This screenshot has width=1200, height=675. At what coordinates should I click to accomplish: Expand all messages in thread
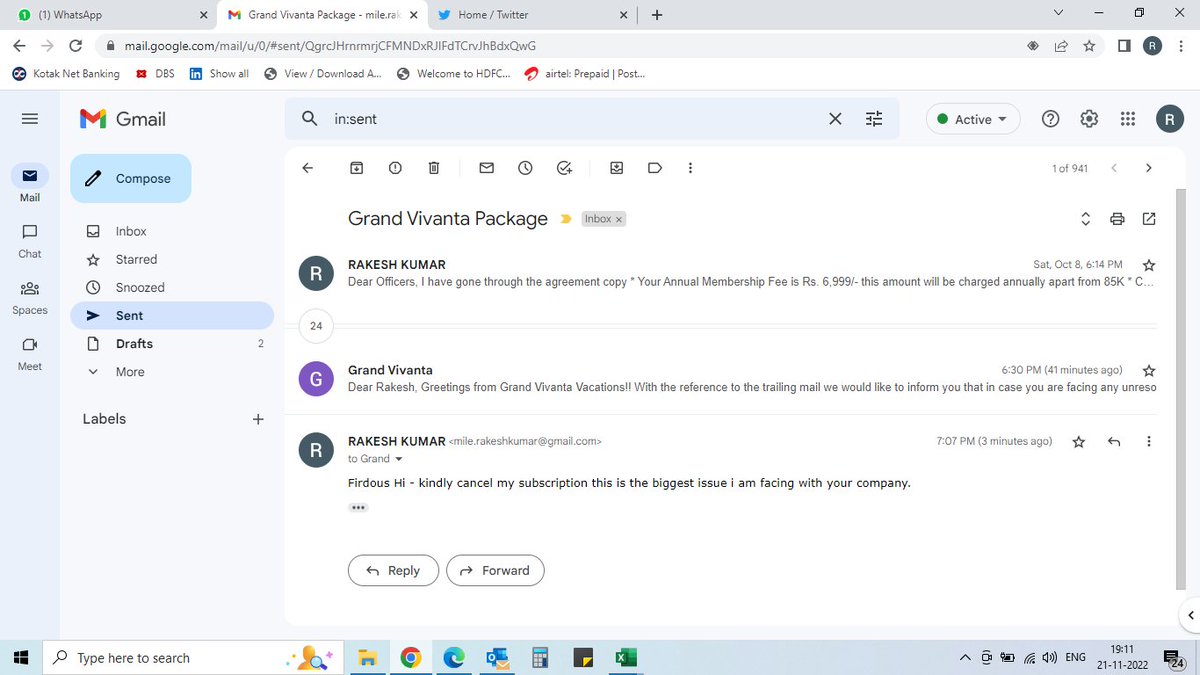(1085, 219)
